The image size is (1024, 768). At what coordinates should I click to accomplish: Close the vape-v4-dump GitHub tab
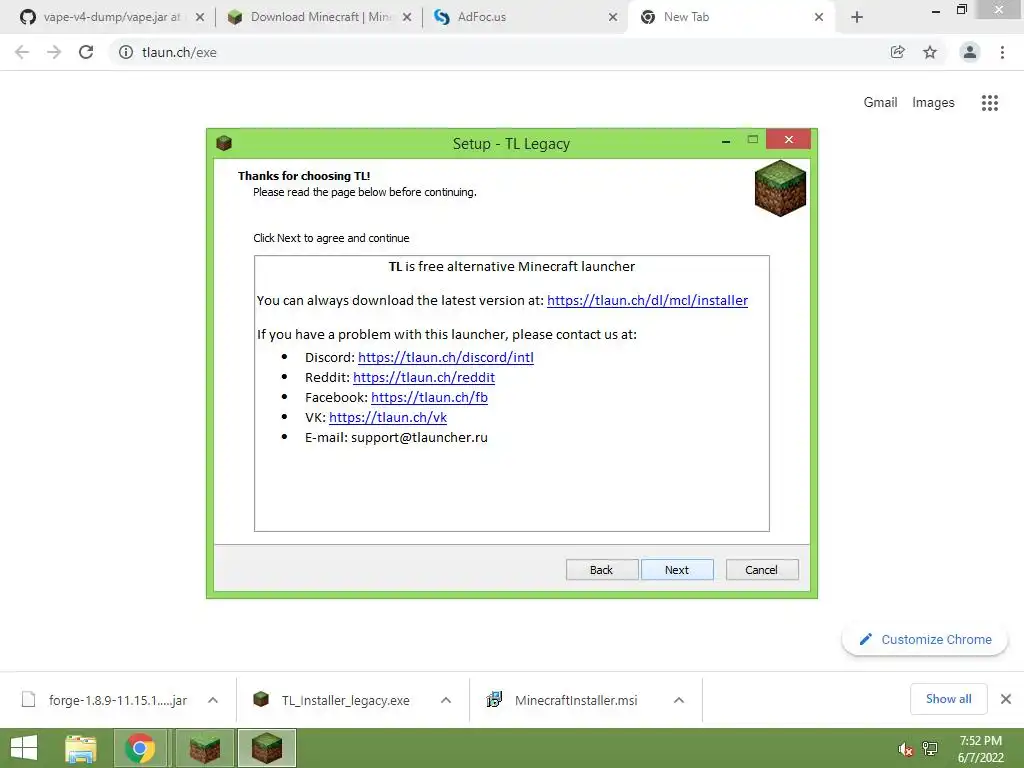(200, 17)
